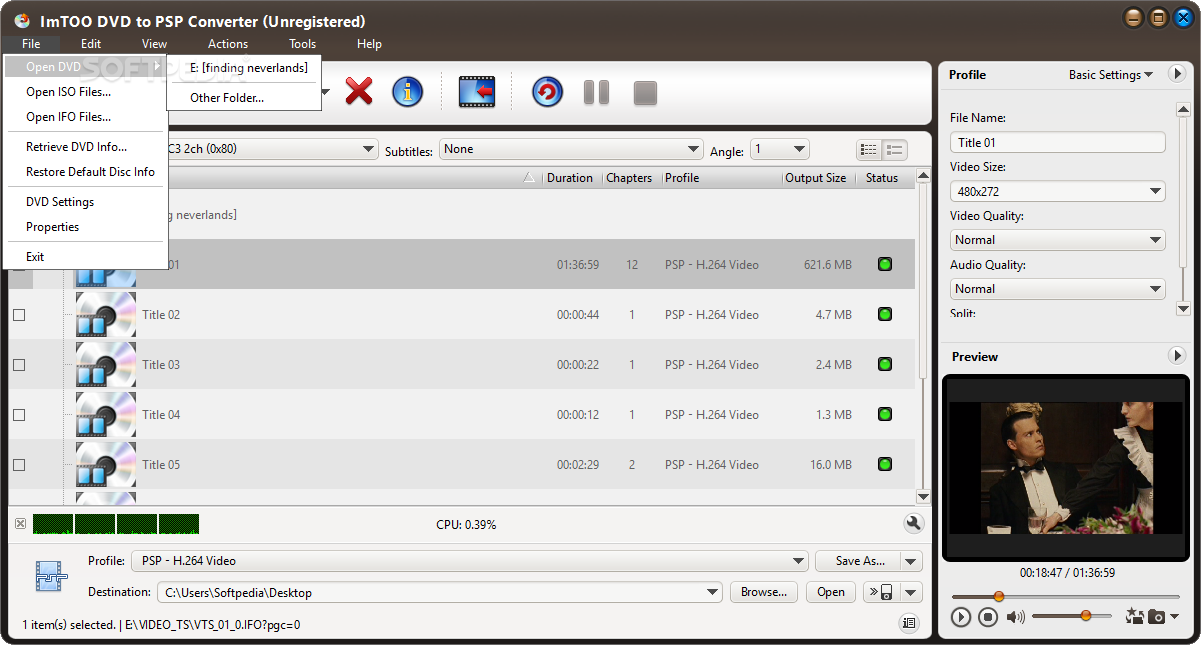Expand the Profile panel arrow button
The image size is (1201, 645).
(1177, 73)
